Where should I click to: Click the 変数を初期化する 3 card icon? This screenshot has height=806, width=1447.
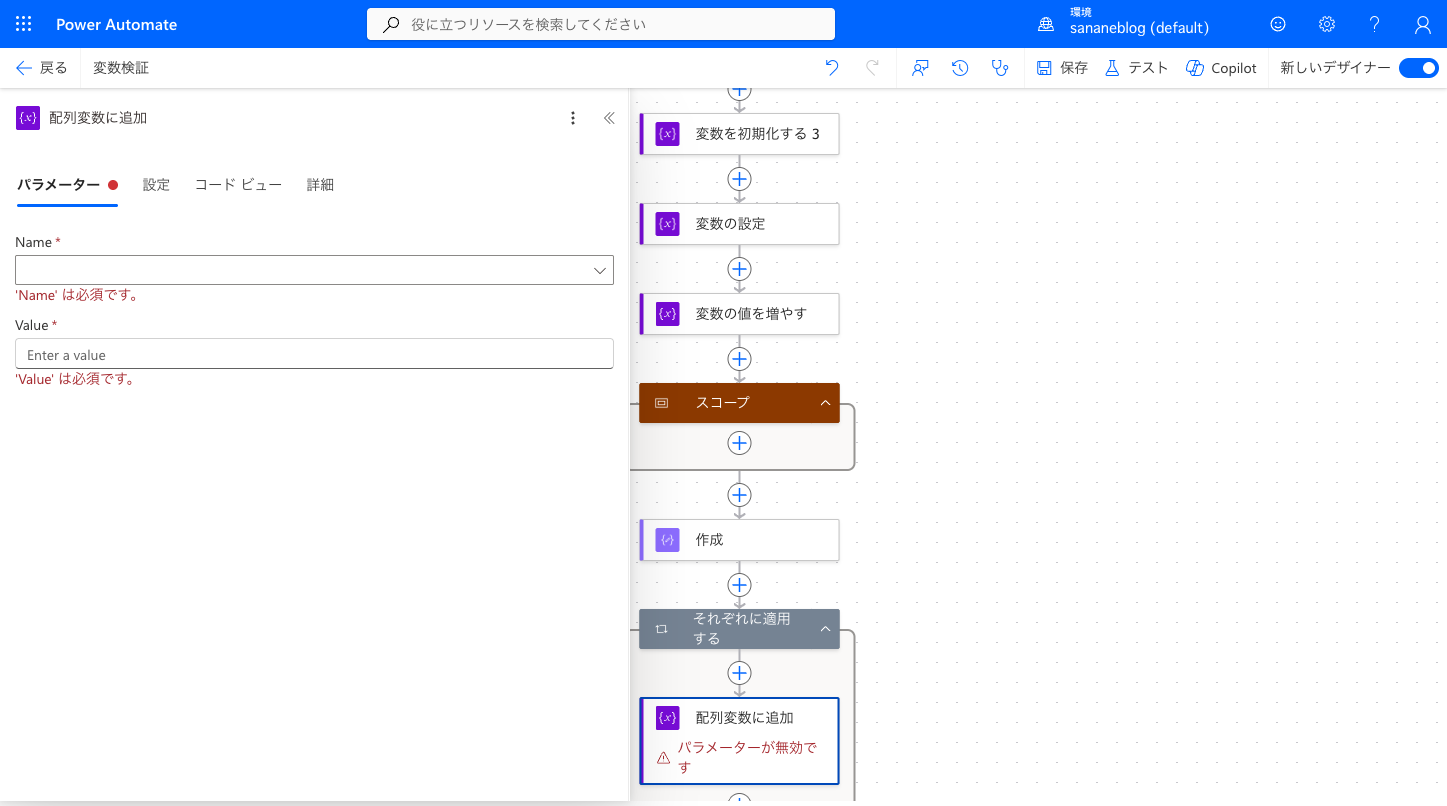point(667,134)
